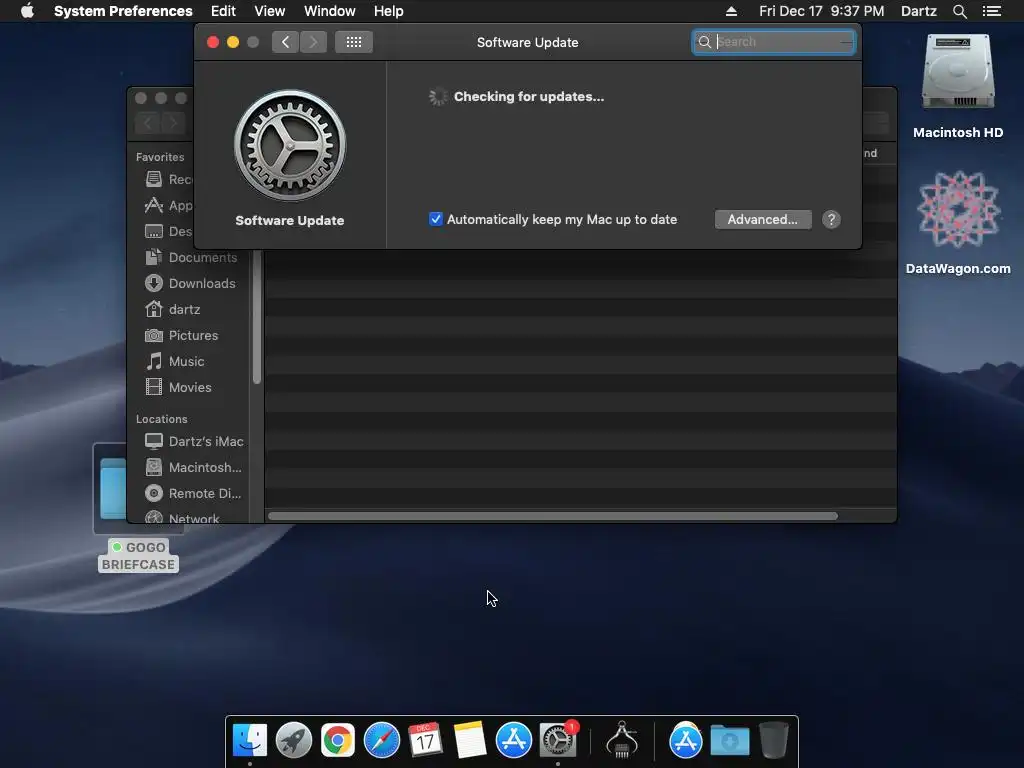Open the Help menu
Viewport: 1024px width, 768px height.
point(389,11)
